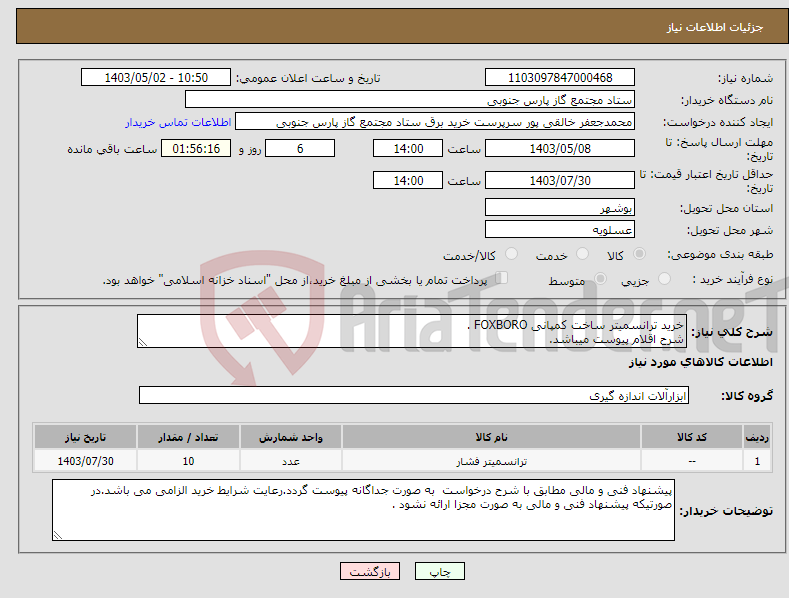
Task: Click the table need date 1403/07/30 cell
Action: pos(85,461)
